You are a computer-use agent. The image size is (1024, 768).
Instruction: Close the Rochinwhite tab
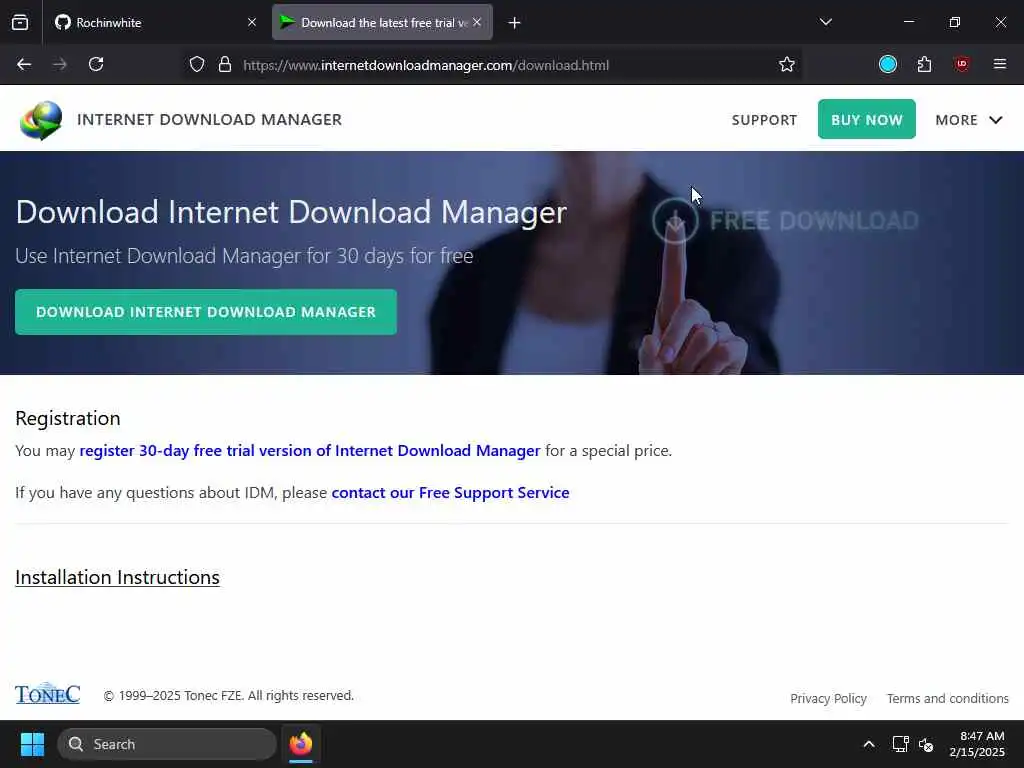(252, 23)
